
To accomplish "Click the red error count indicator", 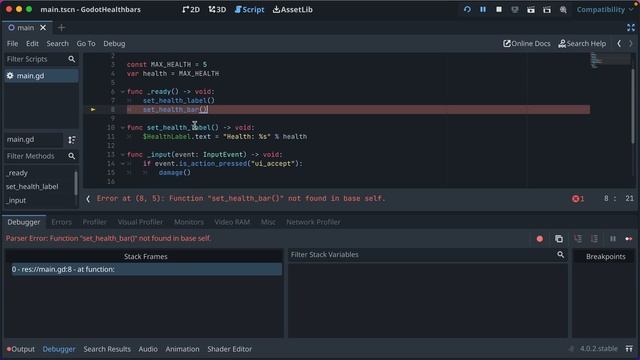I will [x=578, y=199].
